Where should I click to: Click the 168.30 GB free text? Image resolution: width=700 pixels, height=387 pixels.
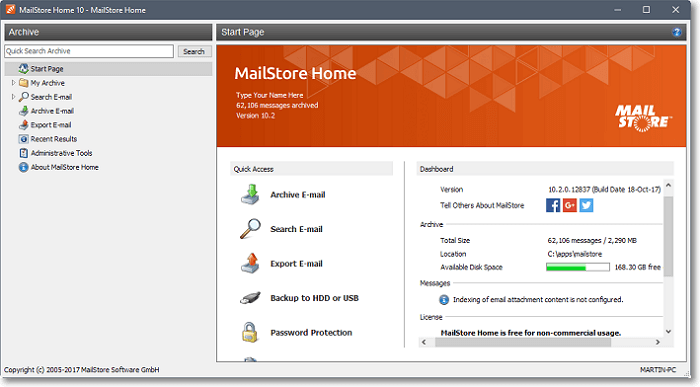tap(638, 267)
